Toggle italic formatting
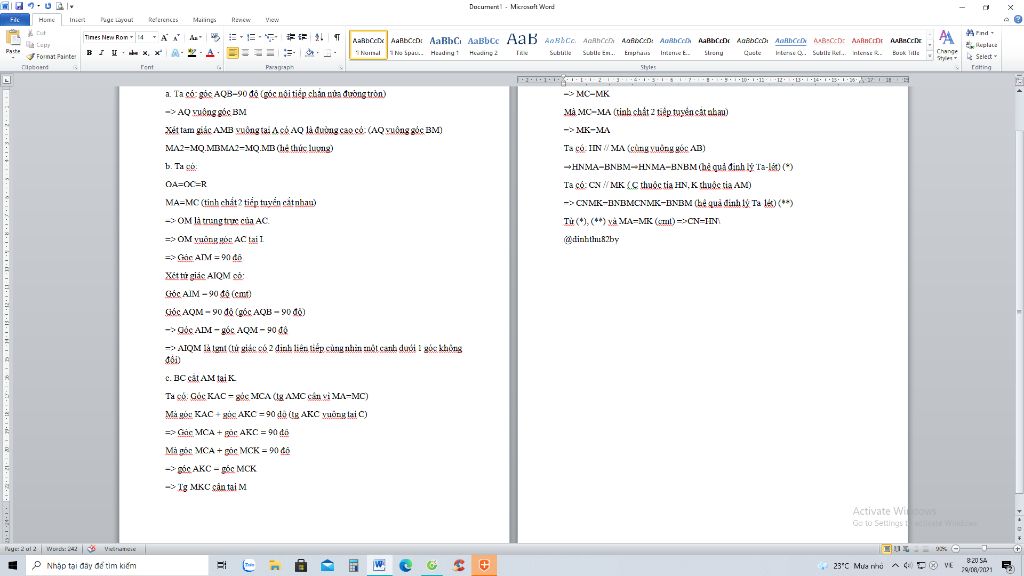The height and width of the screenshot is (576, 1024). tap(101, 53)
